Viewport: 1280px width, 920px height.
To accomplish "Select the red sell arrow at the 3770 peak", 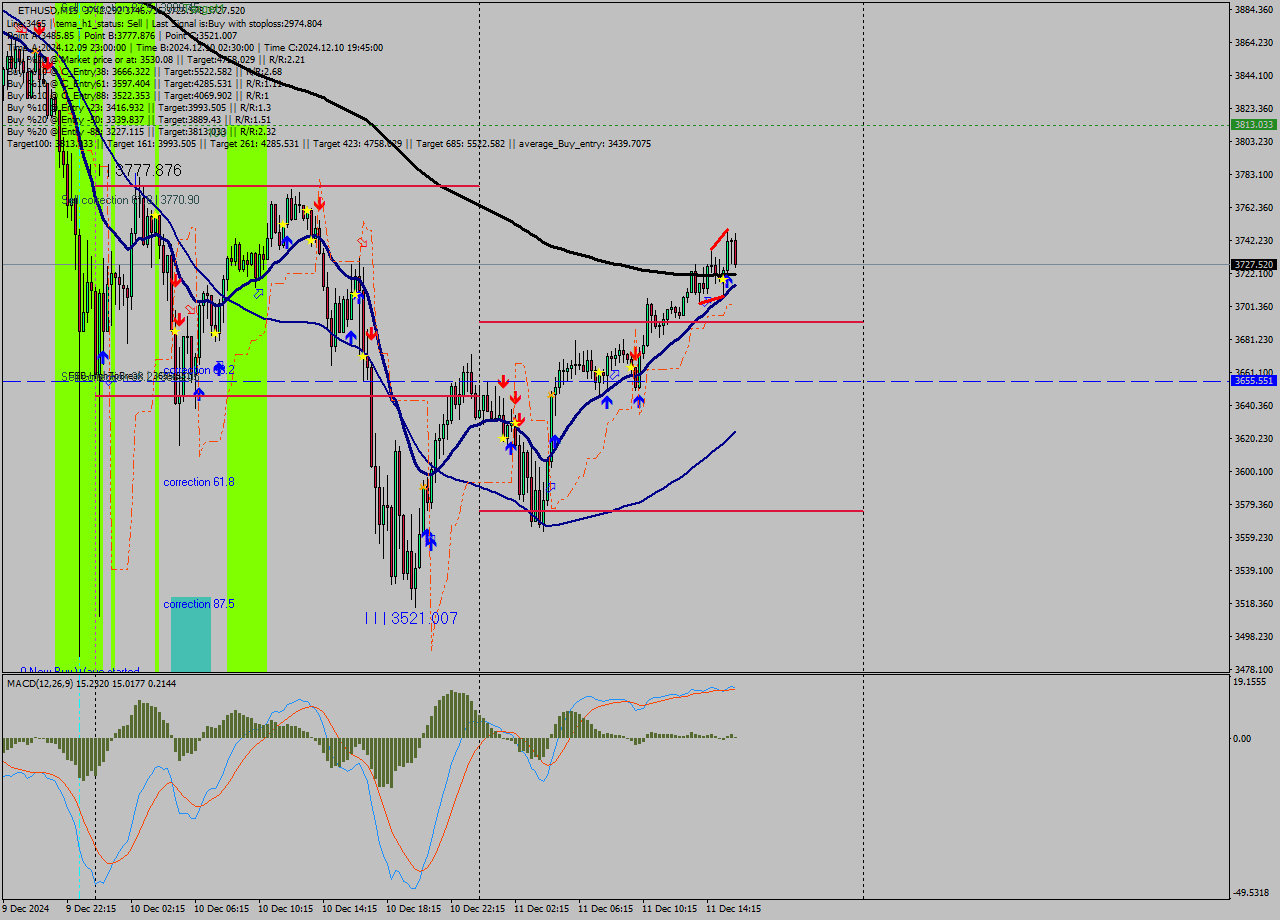I will tap(318, 206).
